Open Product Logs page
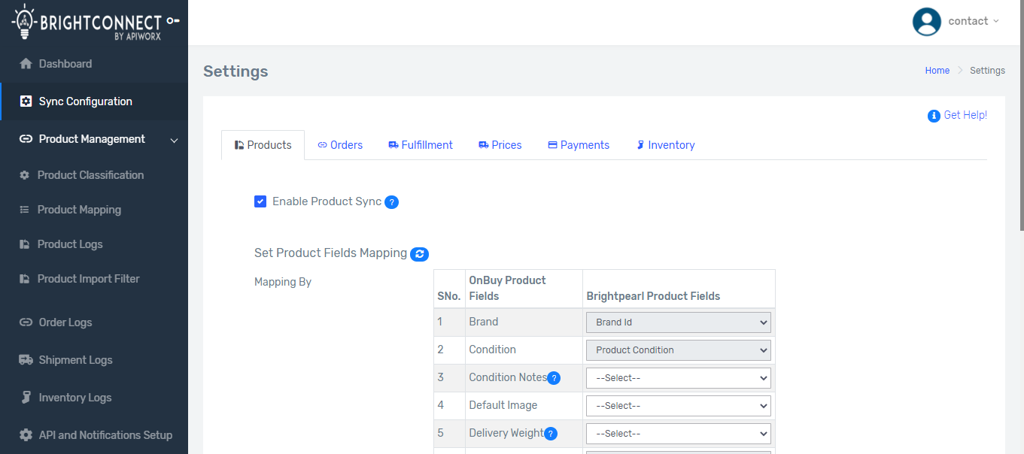 click(x=94, y=244)
